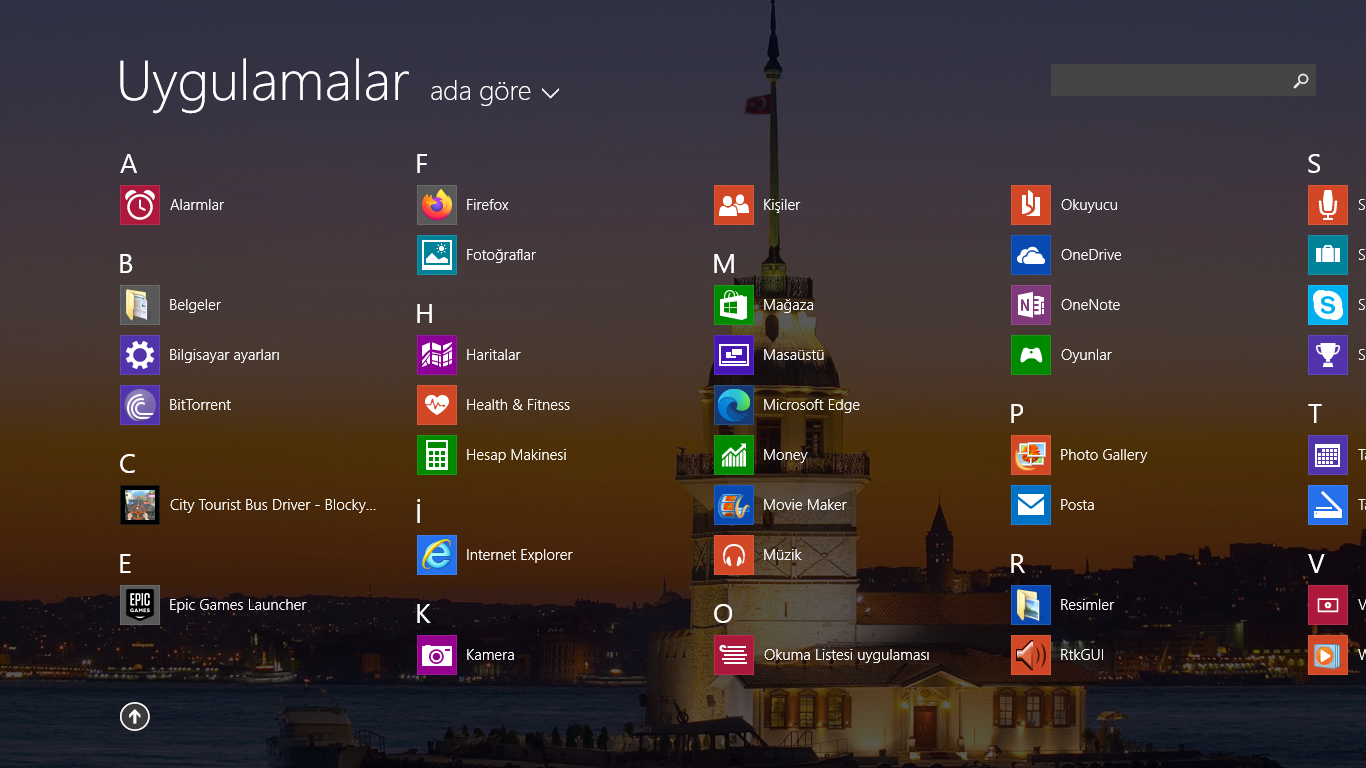Open the Fotoğraflar photos icon
Image resolution: width=1366 pixels, height=768 pixels.
pyautogui.click(x=437, y=255)
